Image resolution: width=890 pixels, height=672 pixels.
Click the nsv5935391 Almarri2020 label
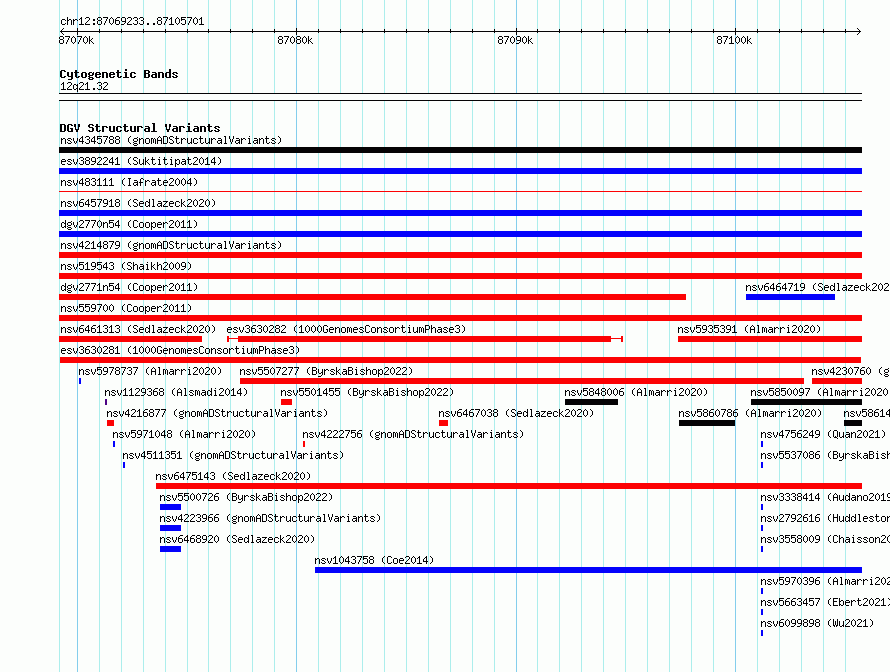click(749, 329)
